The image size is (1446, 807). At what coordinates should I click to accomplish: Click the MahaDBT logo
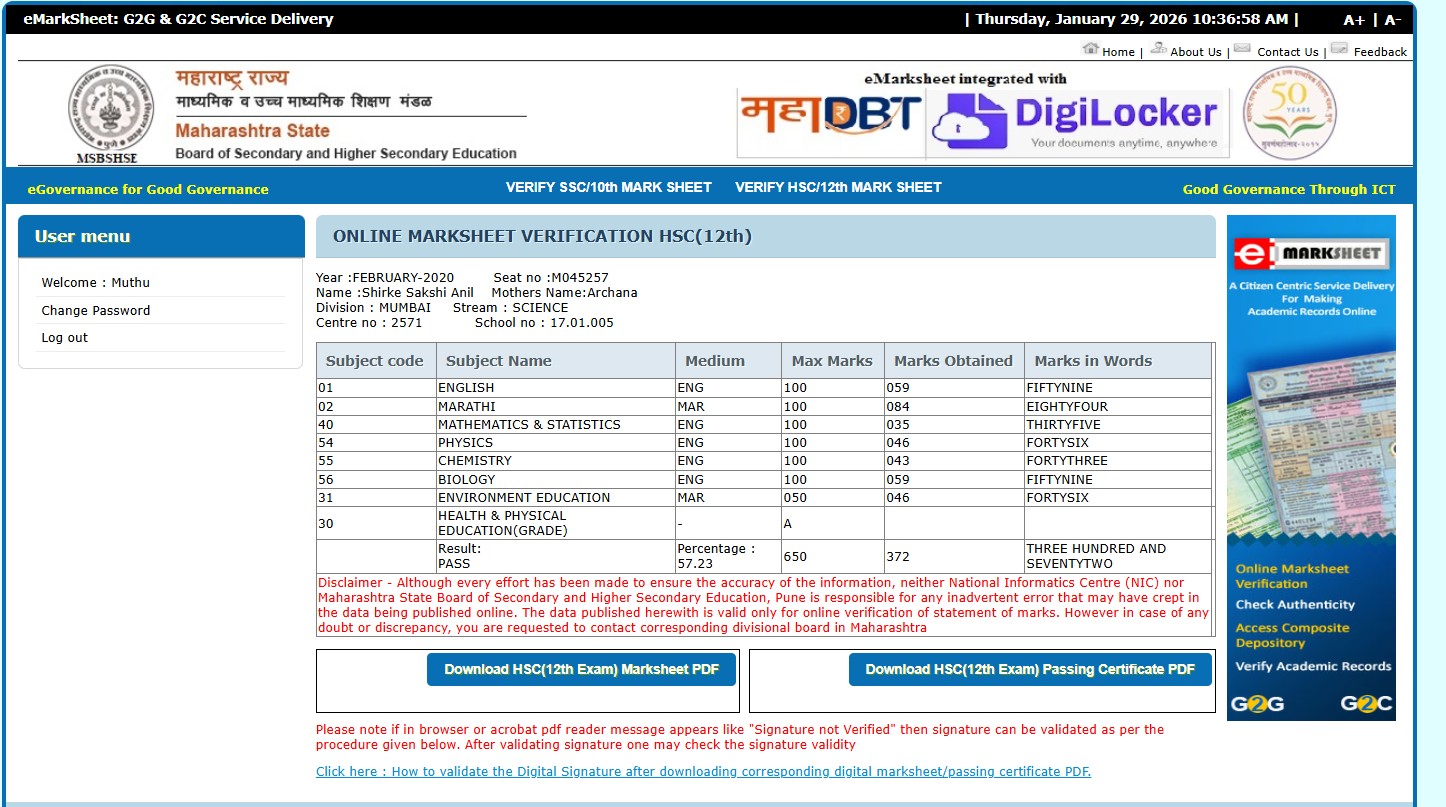[829, 118]
